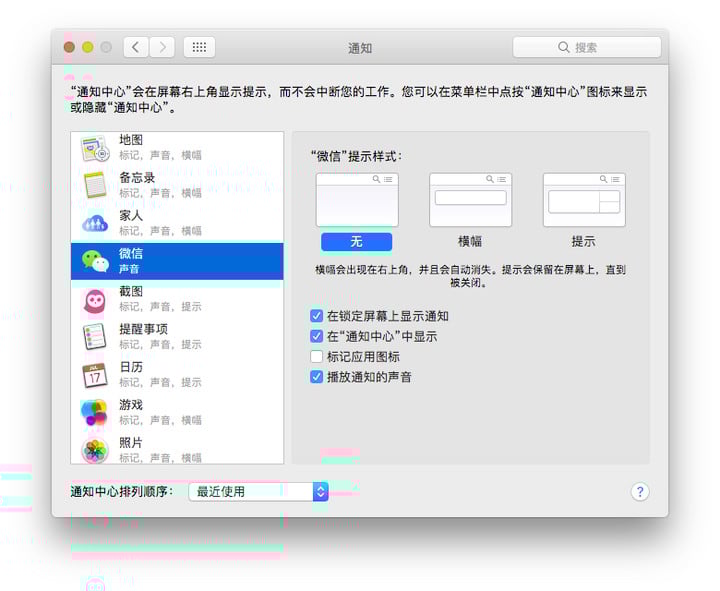Click the 日历 calendar icon
Image resolution: width=720 pixels, height=591 pixels.
95,375
